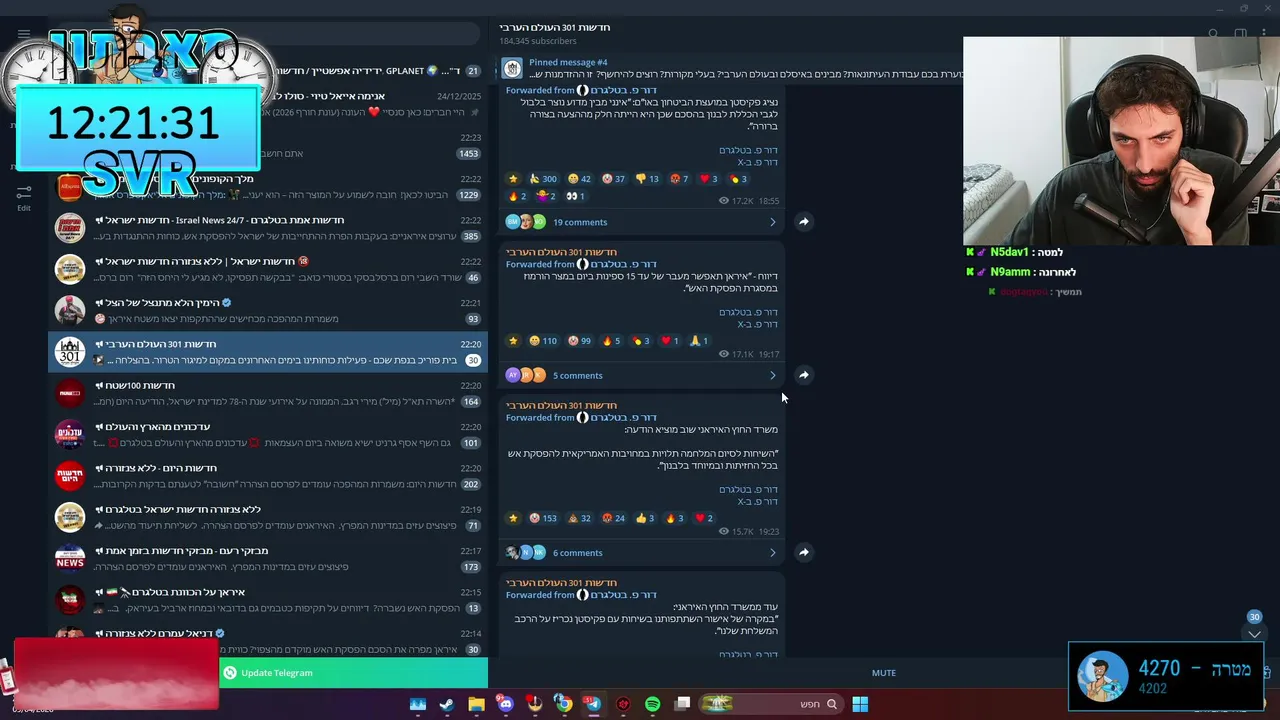Open the Windows Start menu
1280x720 pixels.
[x=860, y=704]
